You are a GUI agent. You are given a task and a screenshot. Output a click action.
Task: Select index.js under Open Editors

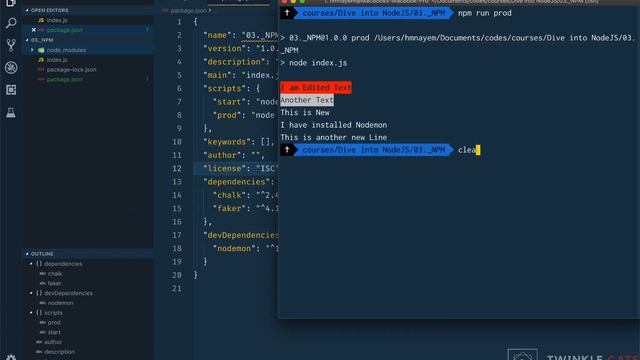coord(57,20)
